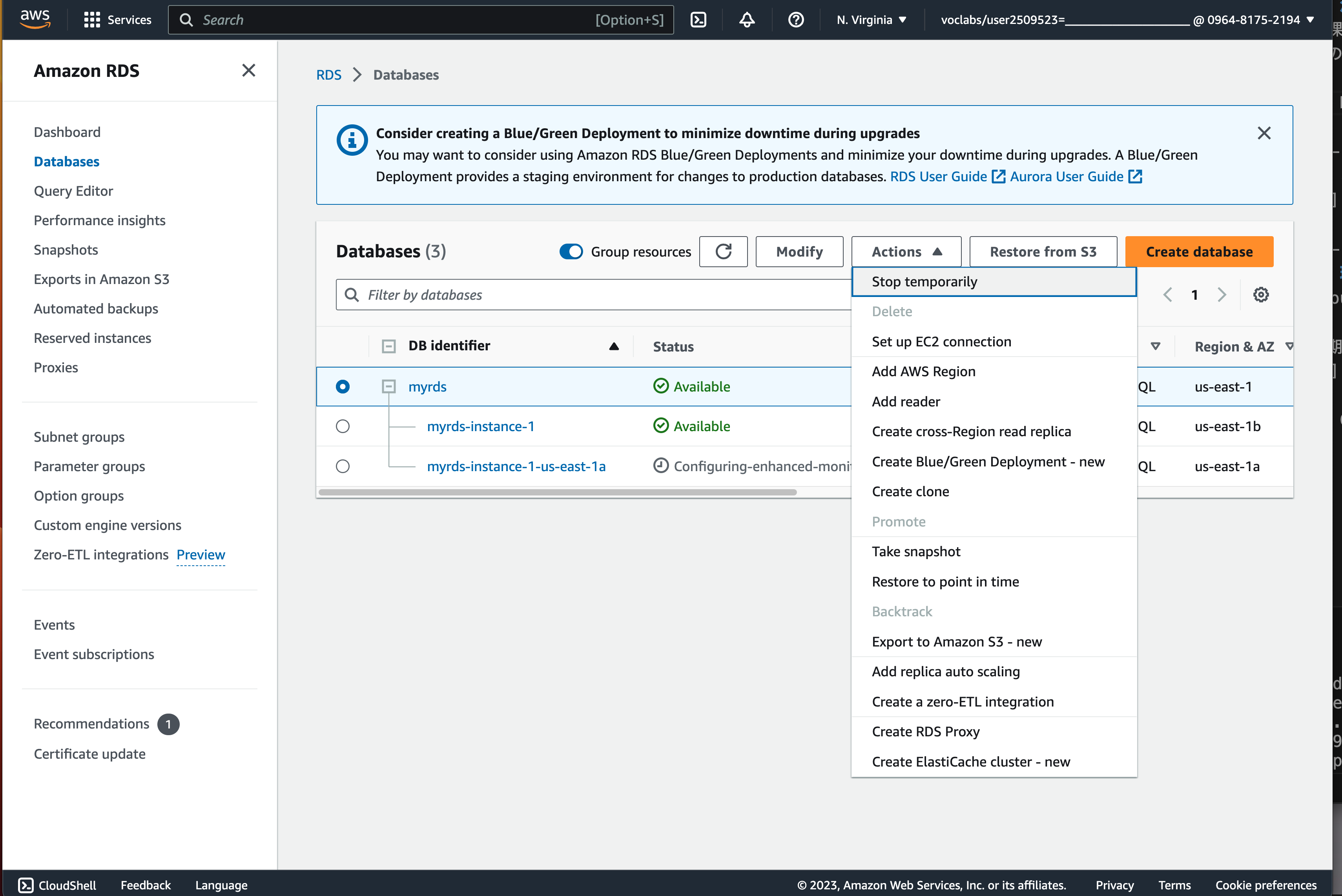Viewport: 1342px width, 896px height.
Task: Sort by DB identifier column arrow
Action: [614, 346]
